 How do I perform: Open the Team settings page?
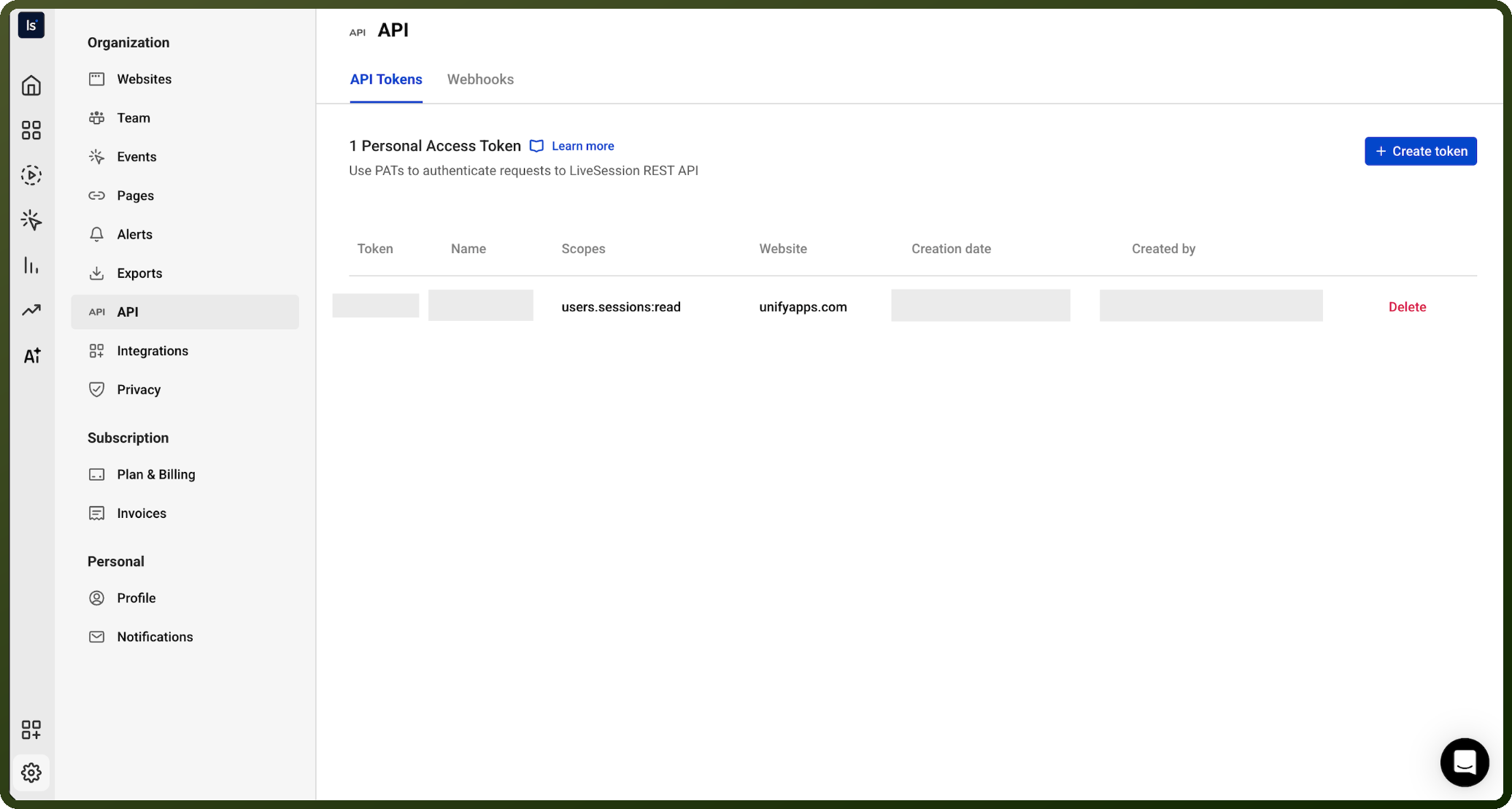185,117
